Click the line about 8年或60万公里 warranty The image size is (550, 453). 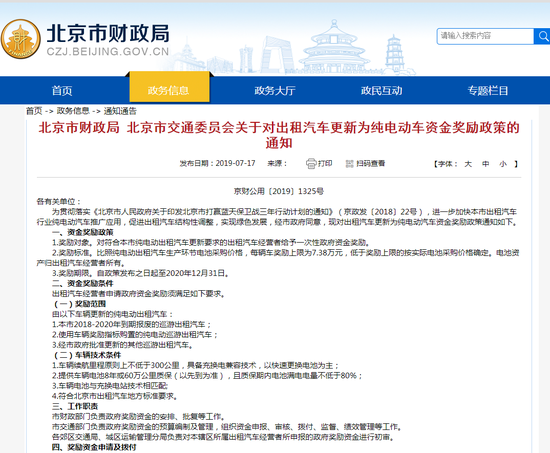207,376
